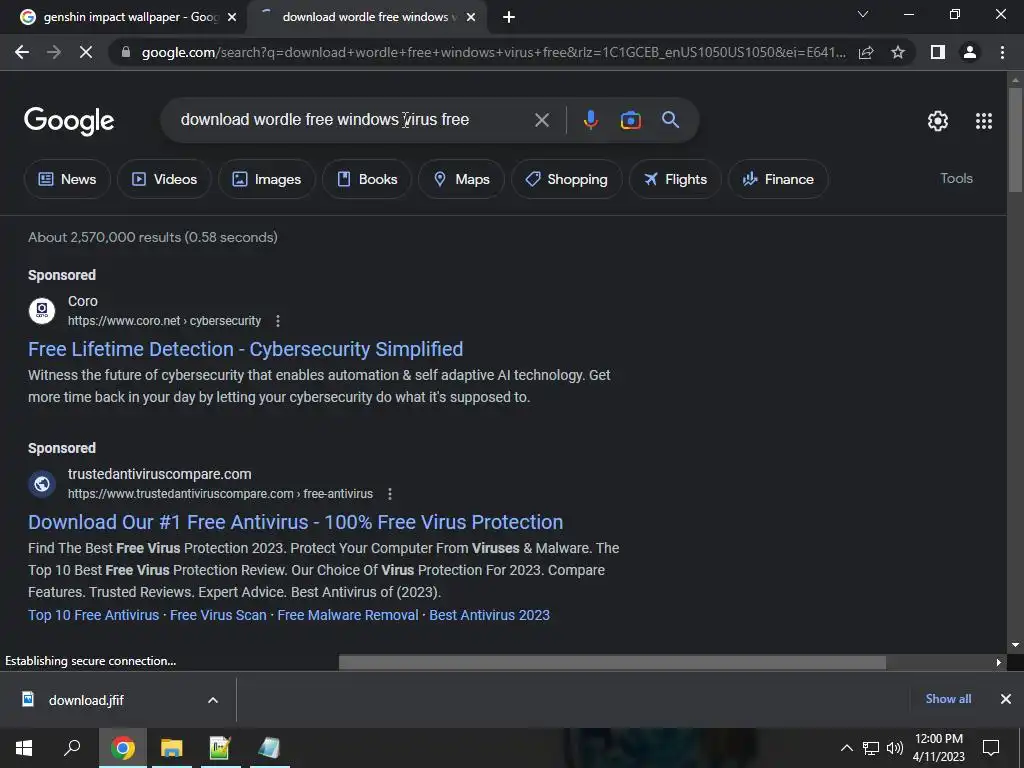Filter results by Videos
Screen dimensions: 1024x768
(x=164, y=179)
